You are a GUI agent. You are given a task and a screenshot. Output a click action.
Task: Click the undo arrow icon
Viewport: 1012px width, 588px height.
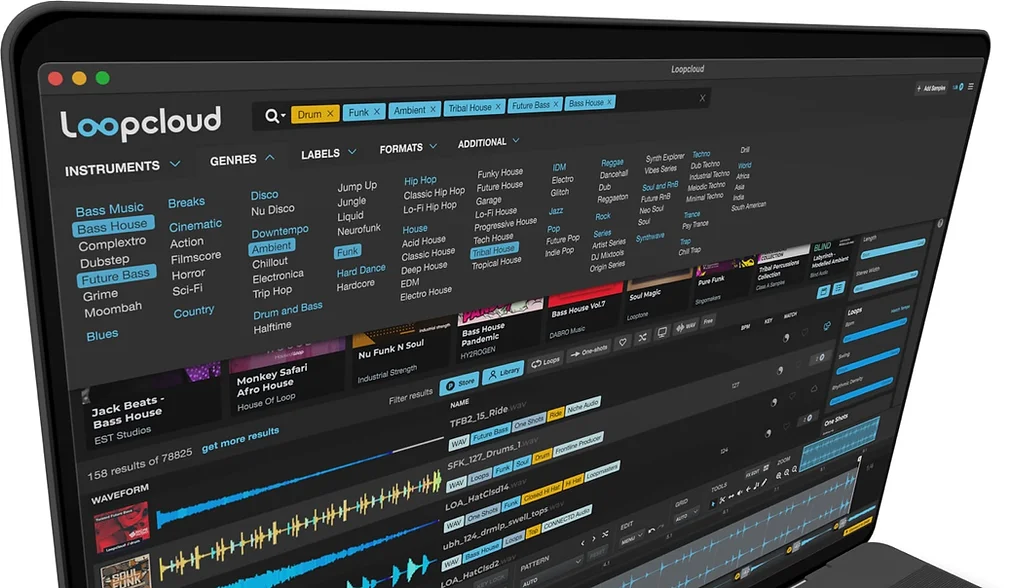[651, 531]
